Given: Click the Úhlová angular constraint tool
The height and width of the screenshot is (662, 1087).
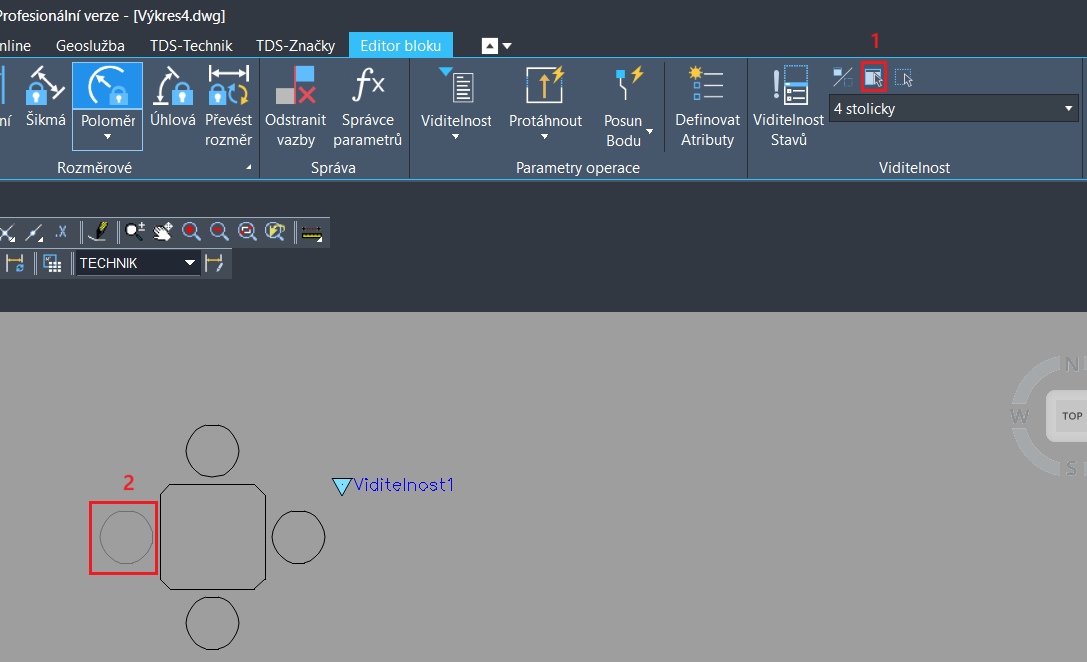Looking at the screenshot, I should click(172, 100).
